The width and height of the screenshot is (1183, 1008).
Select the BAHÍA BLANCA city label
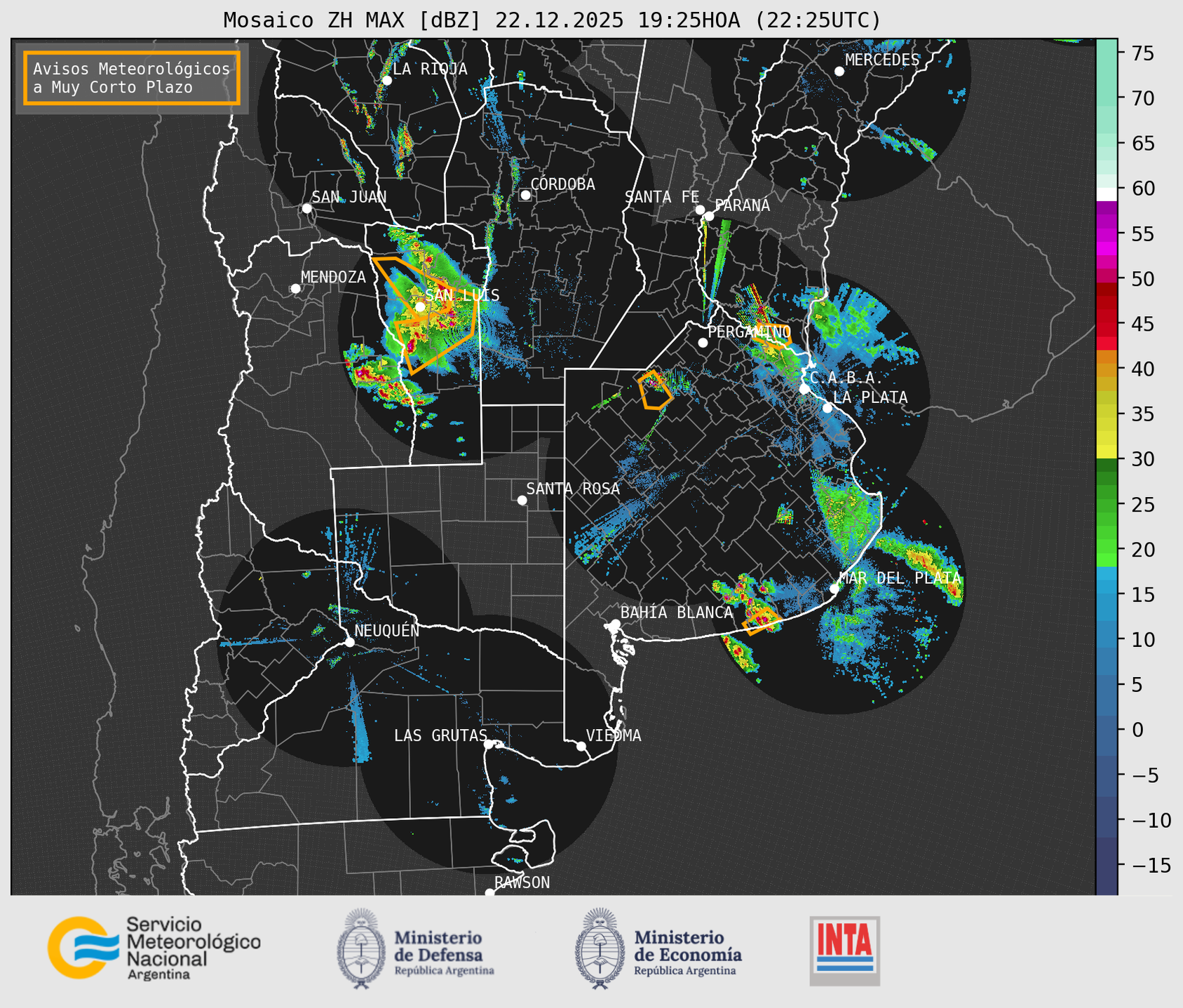click(x=677, y=613)
